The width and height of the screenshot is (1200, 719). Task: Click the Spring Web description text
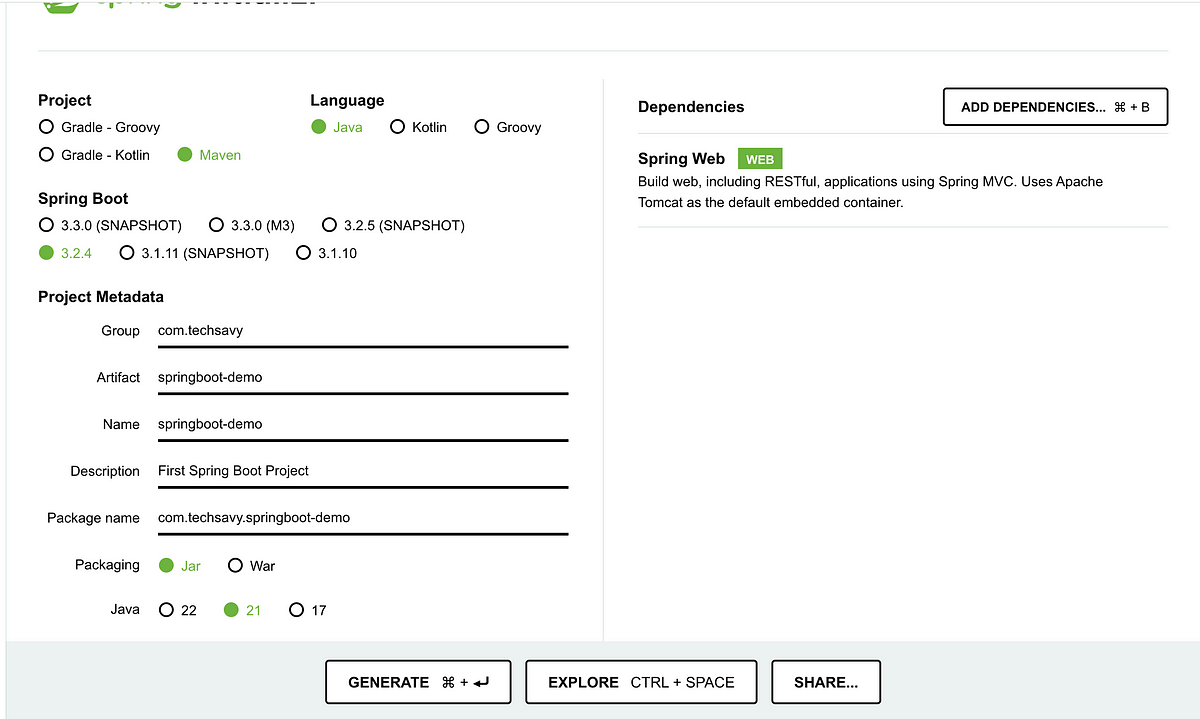[x=870, y=192]
